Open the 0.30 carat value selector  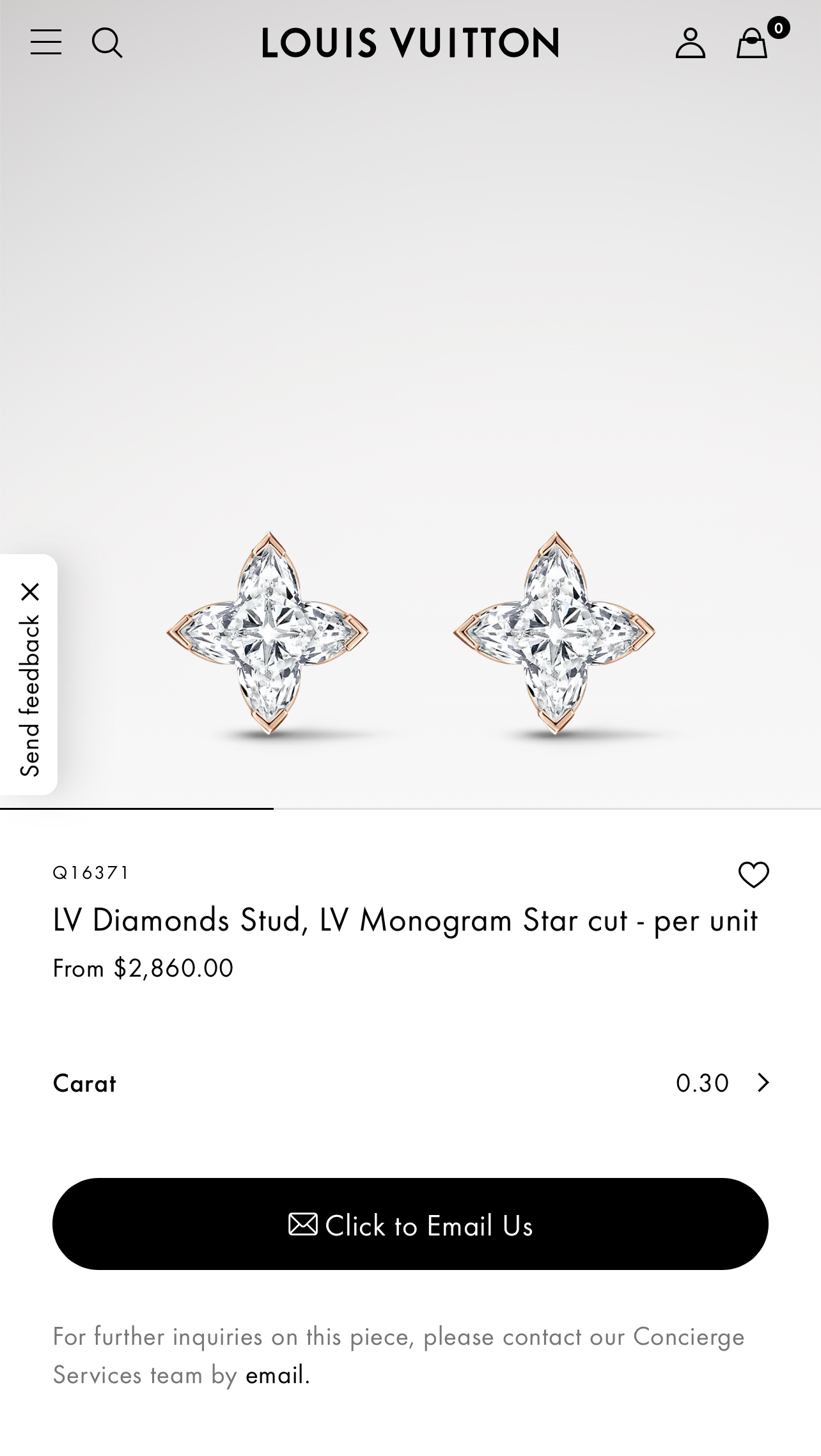[702, 1083]
